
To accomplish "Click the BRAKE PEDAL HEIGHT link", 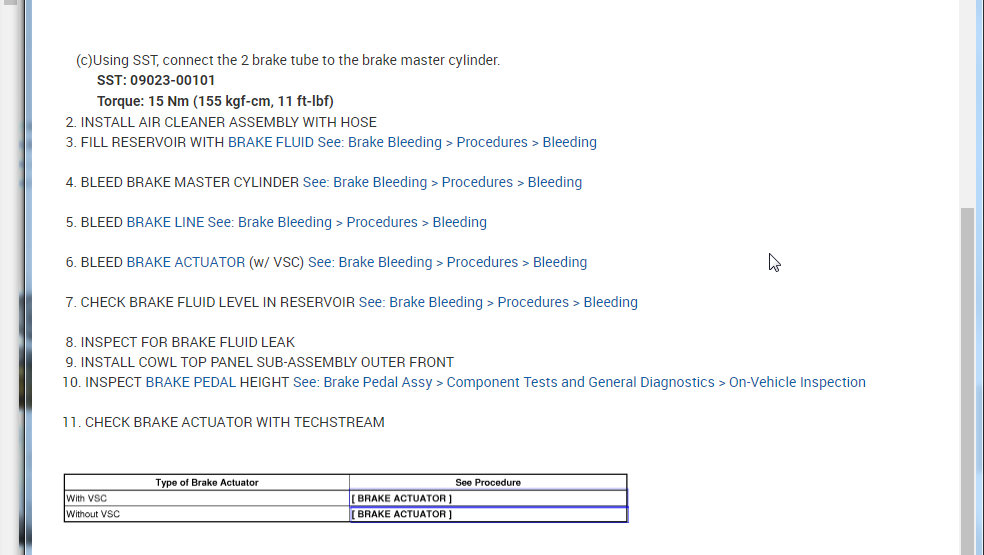I will click(x=217, y=382).
